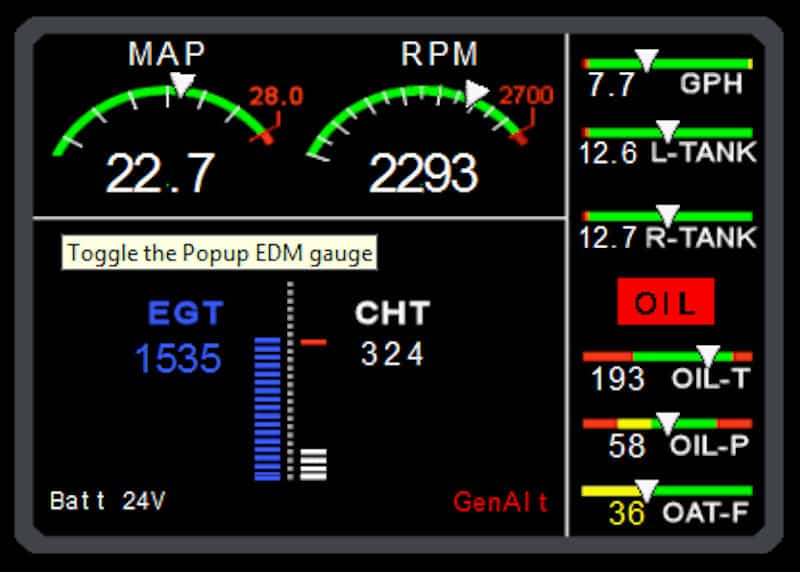Viewport: 800px width, 572px height.
Task: Click the OAT-F temperature bar pointer
Action: pyautogui.click(x=647, y=490)
